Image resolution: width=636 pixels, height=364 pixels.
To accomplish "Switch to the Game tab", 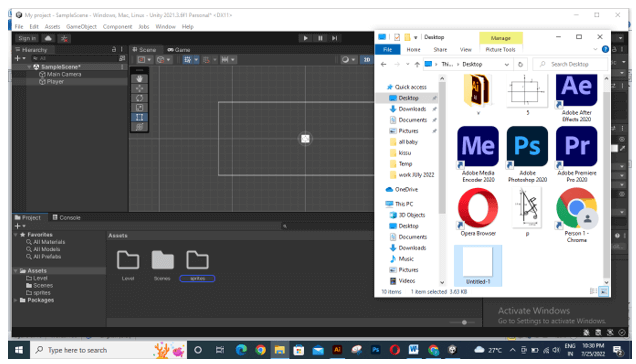I will coord(179,50).
